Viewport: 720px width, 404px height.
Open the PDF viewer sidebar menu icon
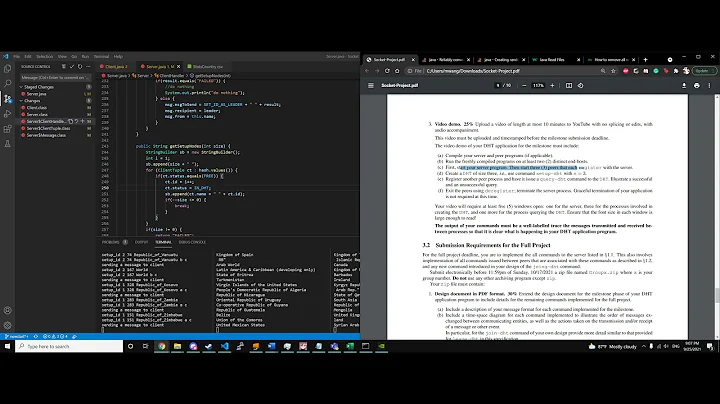click(x=371, y=85)
